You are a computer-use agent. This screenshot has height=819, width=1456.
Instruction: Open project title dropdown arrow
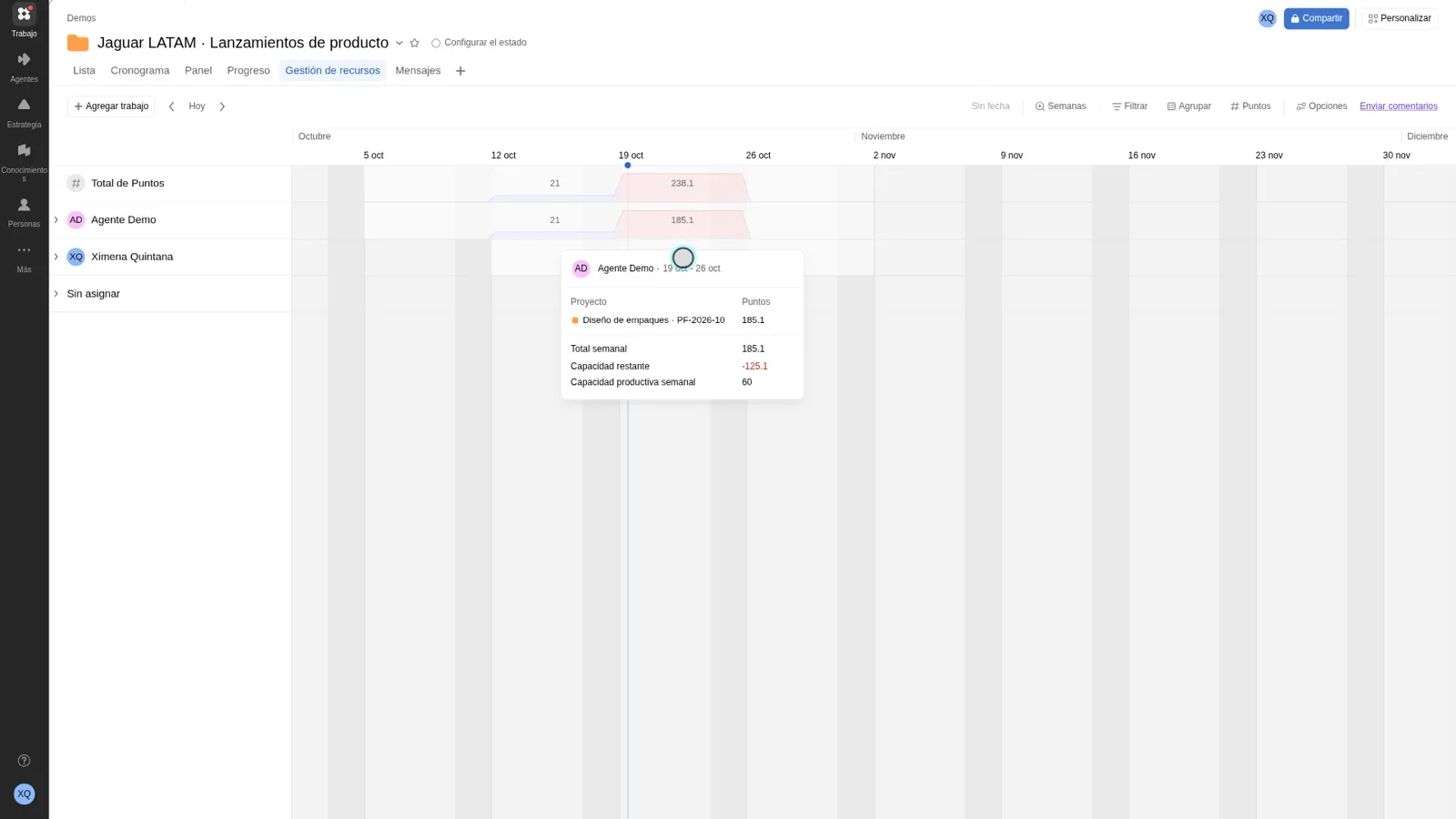[399, 43]
